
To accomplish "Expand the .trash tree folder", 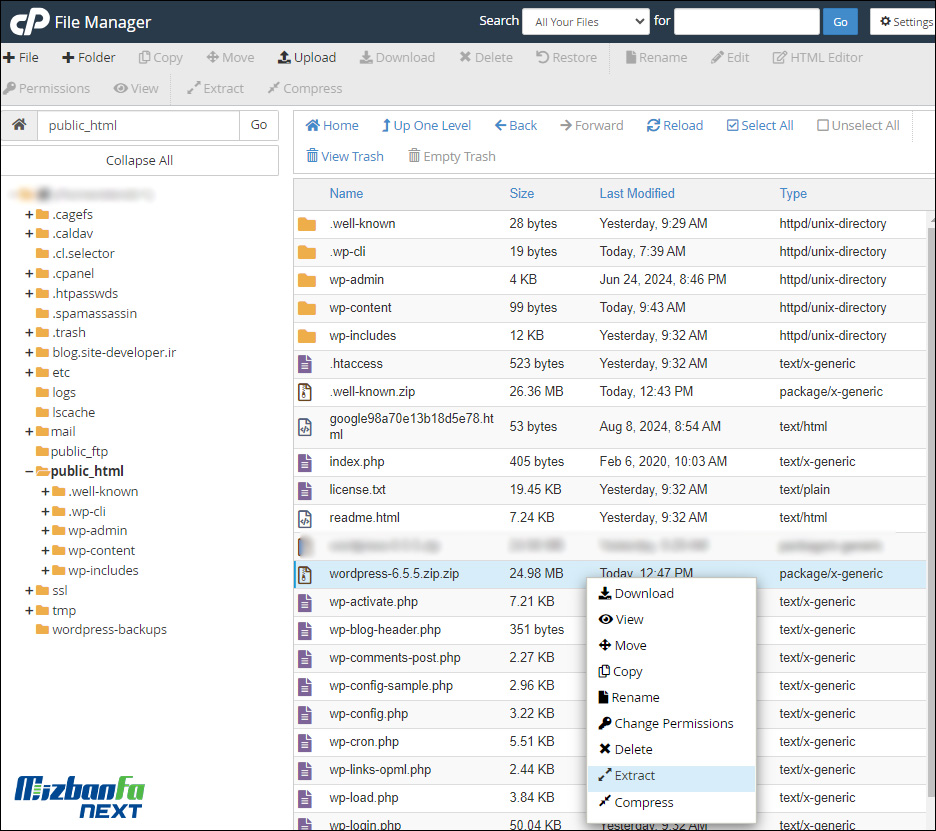I will click(29, 333).
